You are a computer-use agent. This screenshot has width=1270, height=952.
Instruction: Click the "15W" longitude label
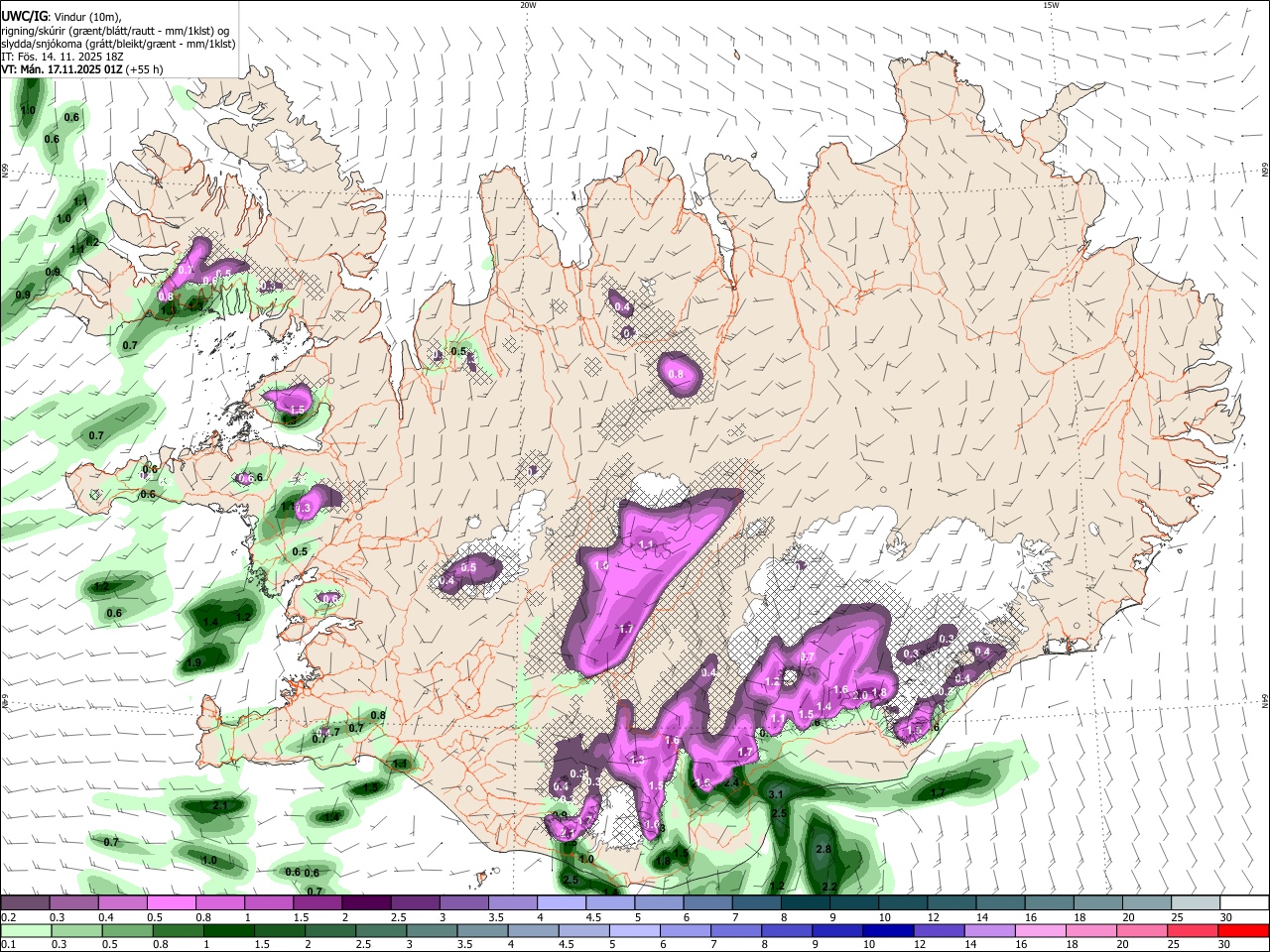tap(1052, 5)
